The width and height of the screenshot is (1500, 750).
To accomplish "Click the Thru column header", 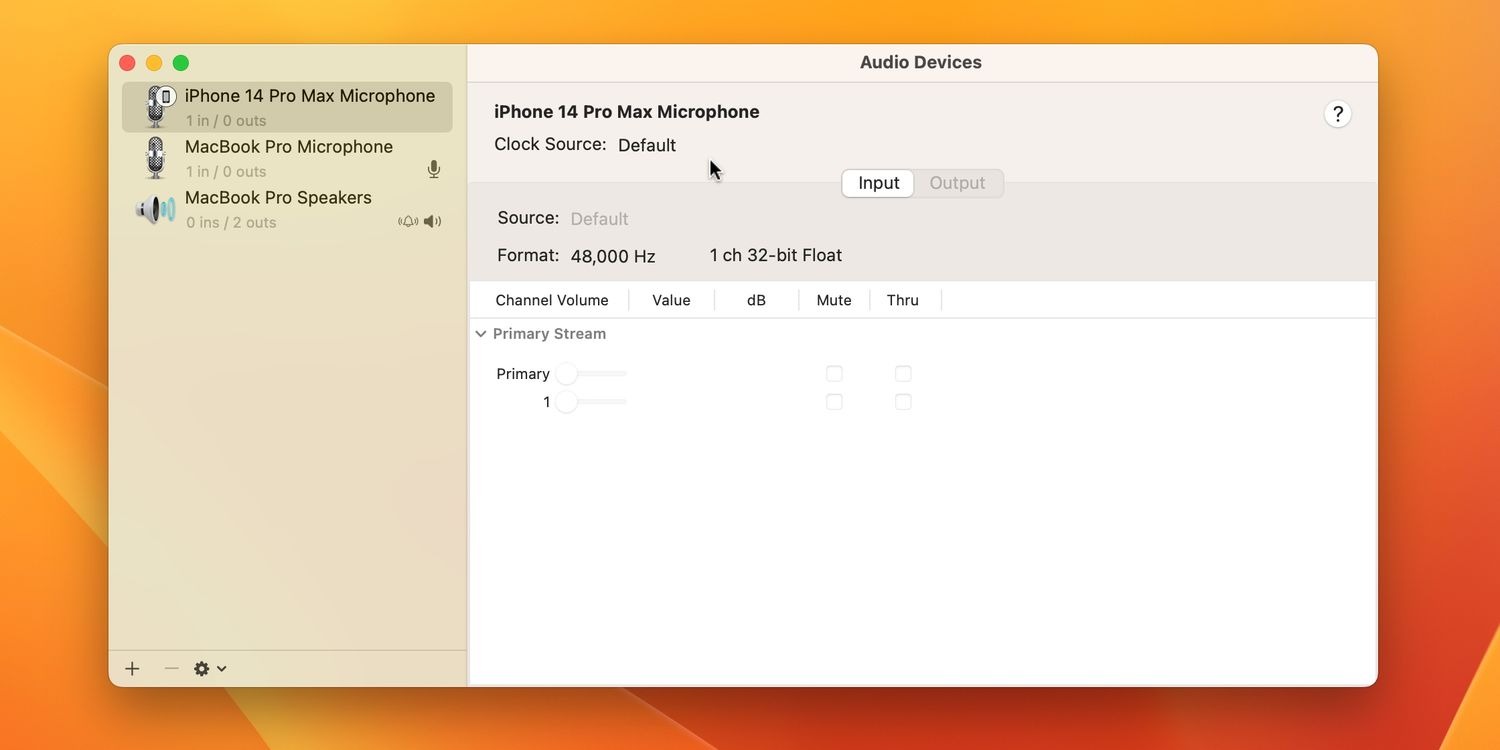I will click(x=903, y=300).
